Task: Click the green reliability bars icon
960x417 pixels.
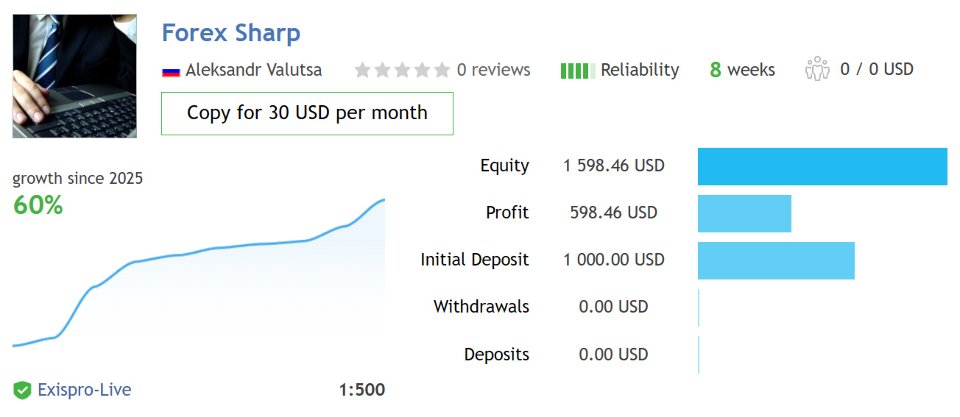Action: [576, 70]
